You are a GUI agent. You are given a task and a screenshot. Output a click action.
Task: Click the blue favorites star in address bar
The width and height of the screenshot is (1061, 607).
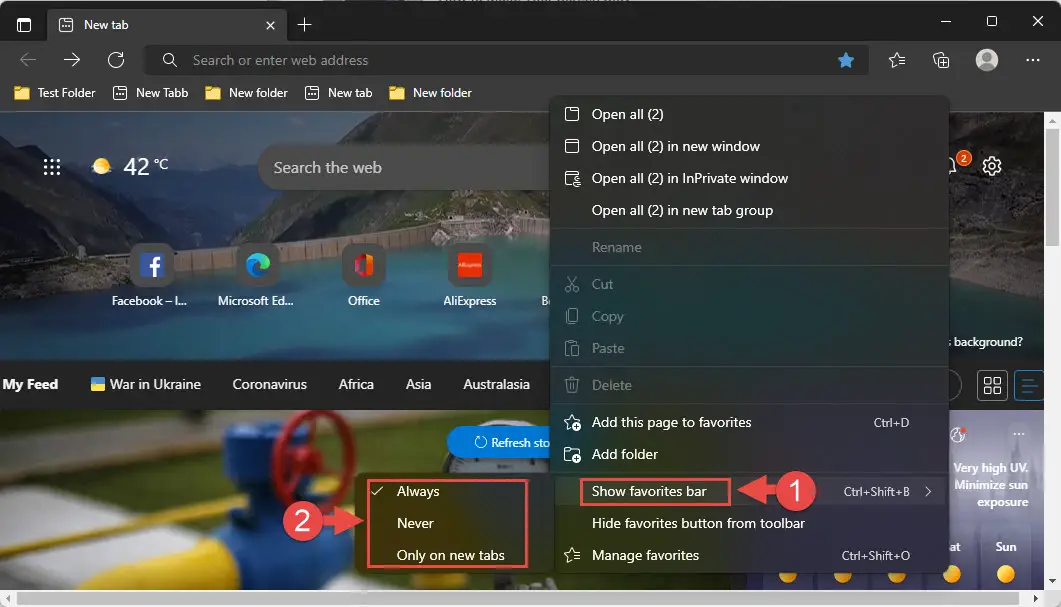click(846, 60)
